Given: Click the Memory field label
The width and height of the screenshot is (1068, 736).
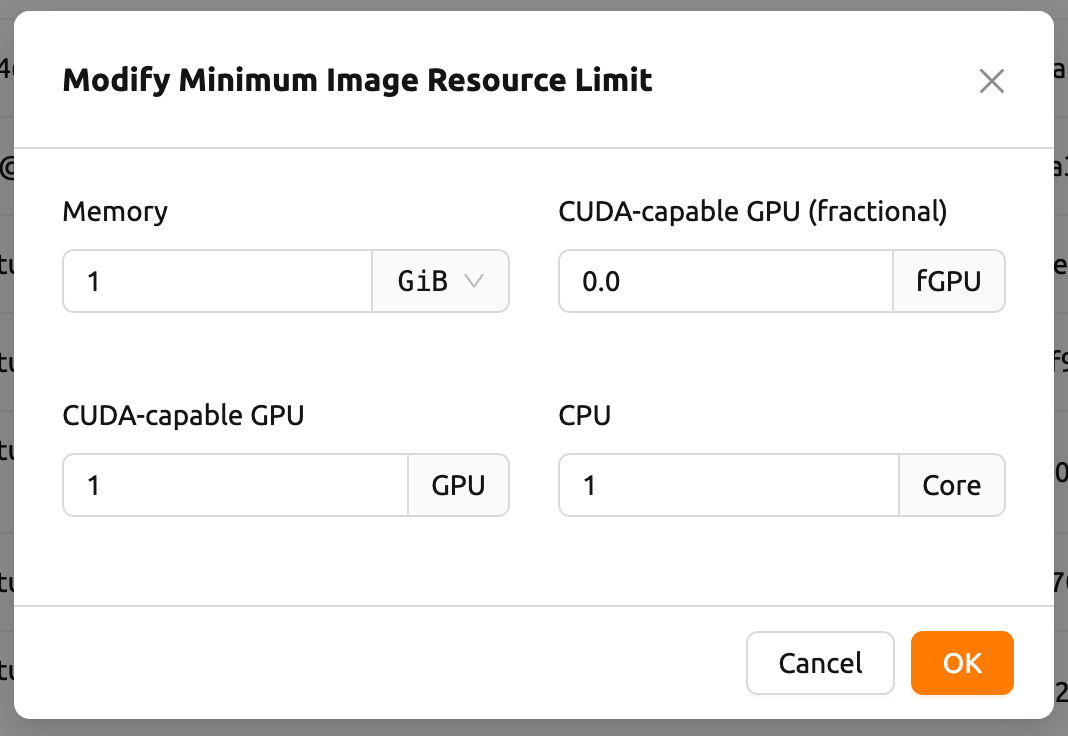Looking at the screenshot, I should (115, 211).
